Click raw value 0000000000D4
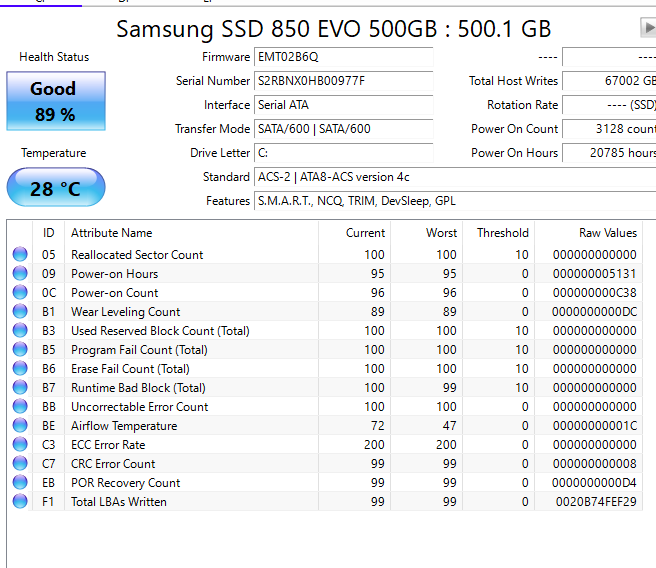The image size is (656, 568). click(x=594, y=483)
